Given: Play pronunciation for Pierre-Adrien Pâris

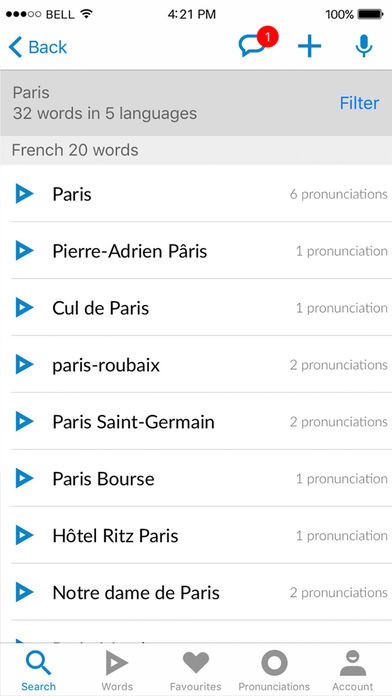Looking at the screenshot, I should pyautogui.click(x=24, y=251).
